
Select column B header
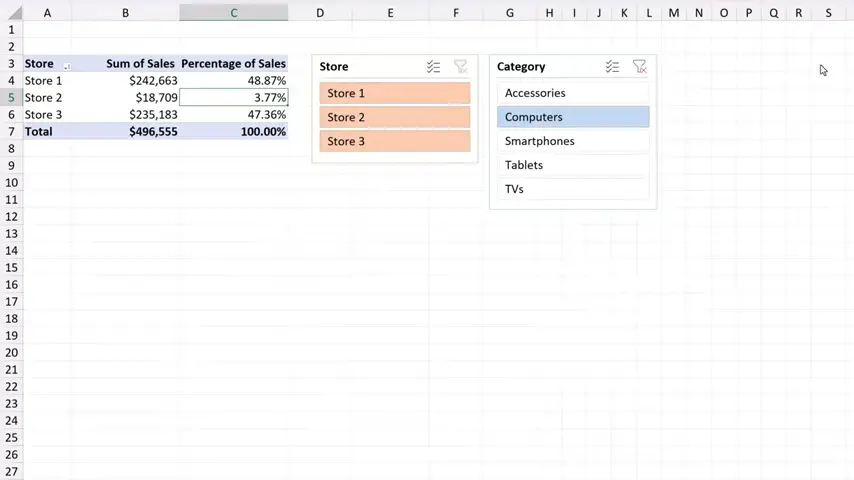tap(125, 12)
